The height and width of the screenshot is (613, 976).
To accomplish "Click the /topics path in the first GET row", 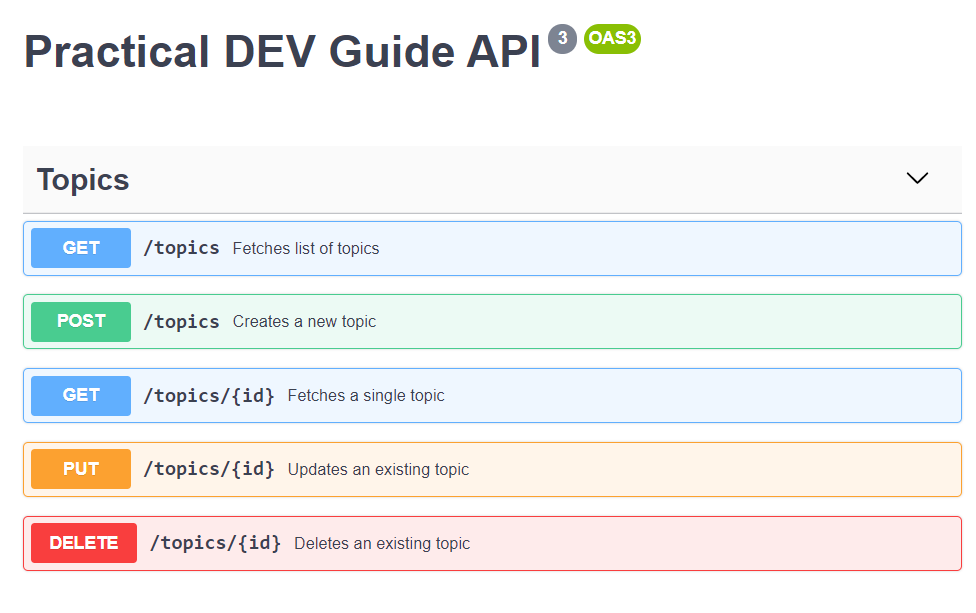I will coord(181,248).
